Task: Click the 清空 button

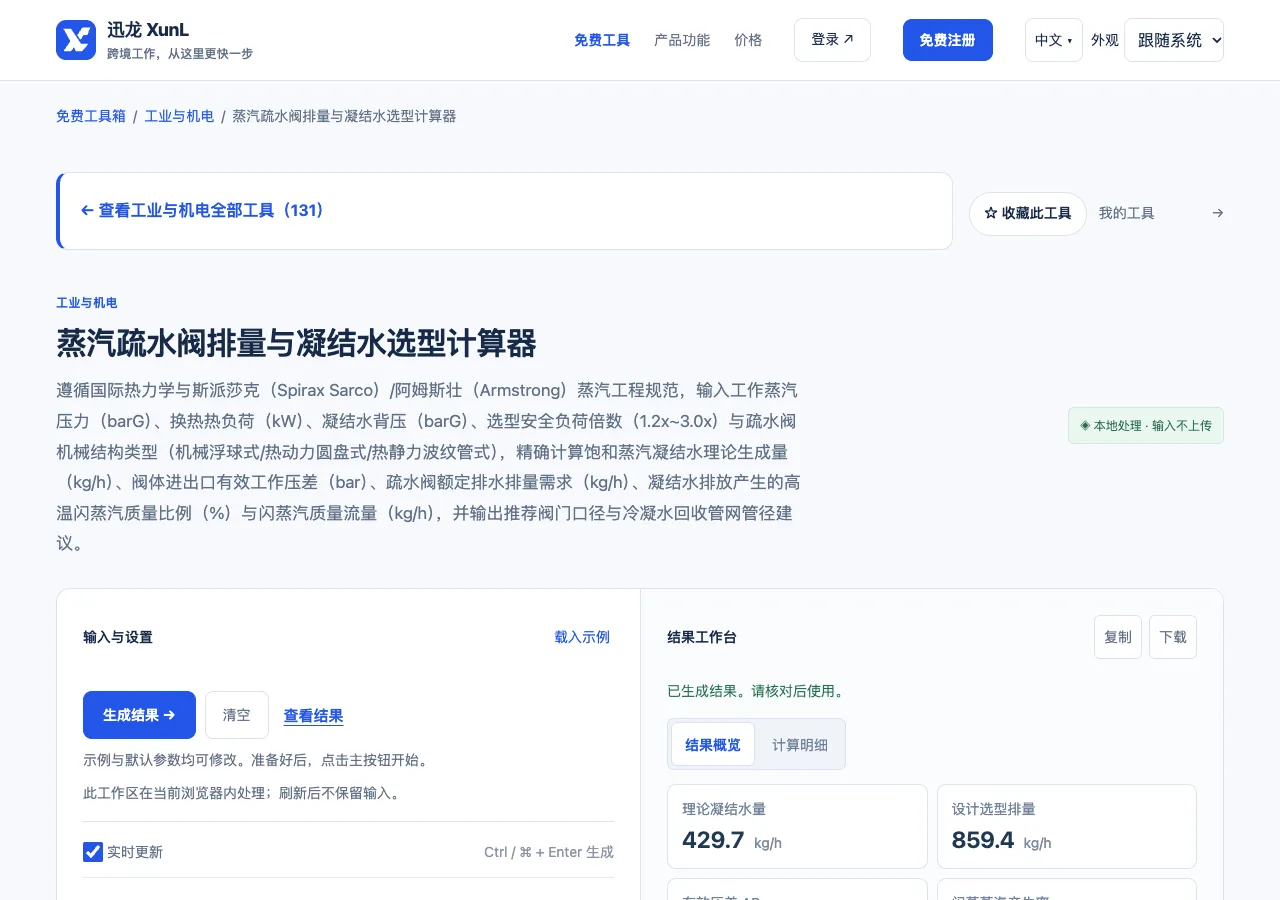Action: (237, 715)
